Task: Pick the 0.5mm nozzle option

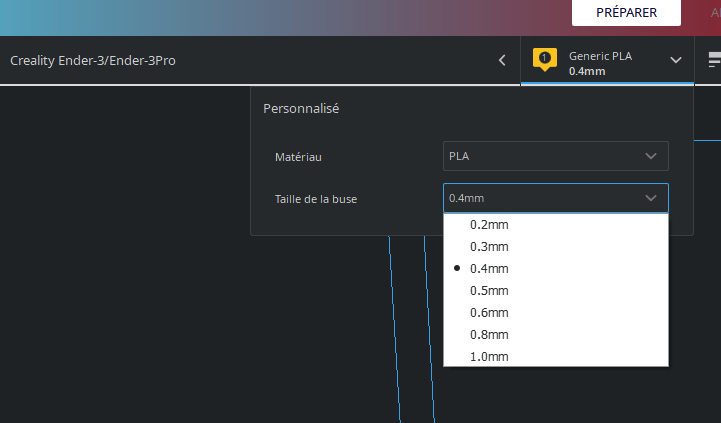Action: pyautogui.click(x=489, y=291)
